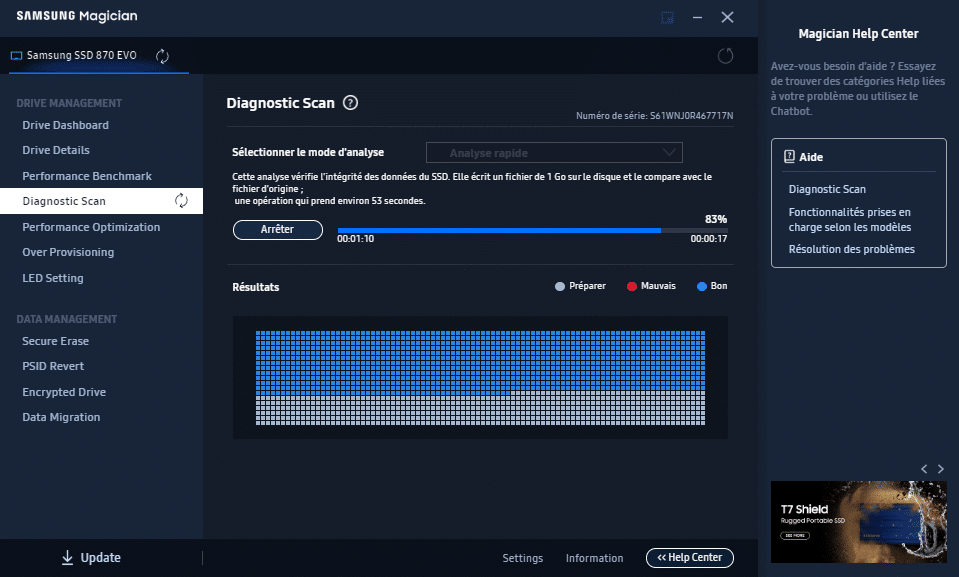959x577 pixels.
Task: Open the Analyse rapide scan mode dropdown
Action: [x=554, y=153]
